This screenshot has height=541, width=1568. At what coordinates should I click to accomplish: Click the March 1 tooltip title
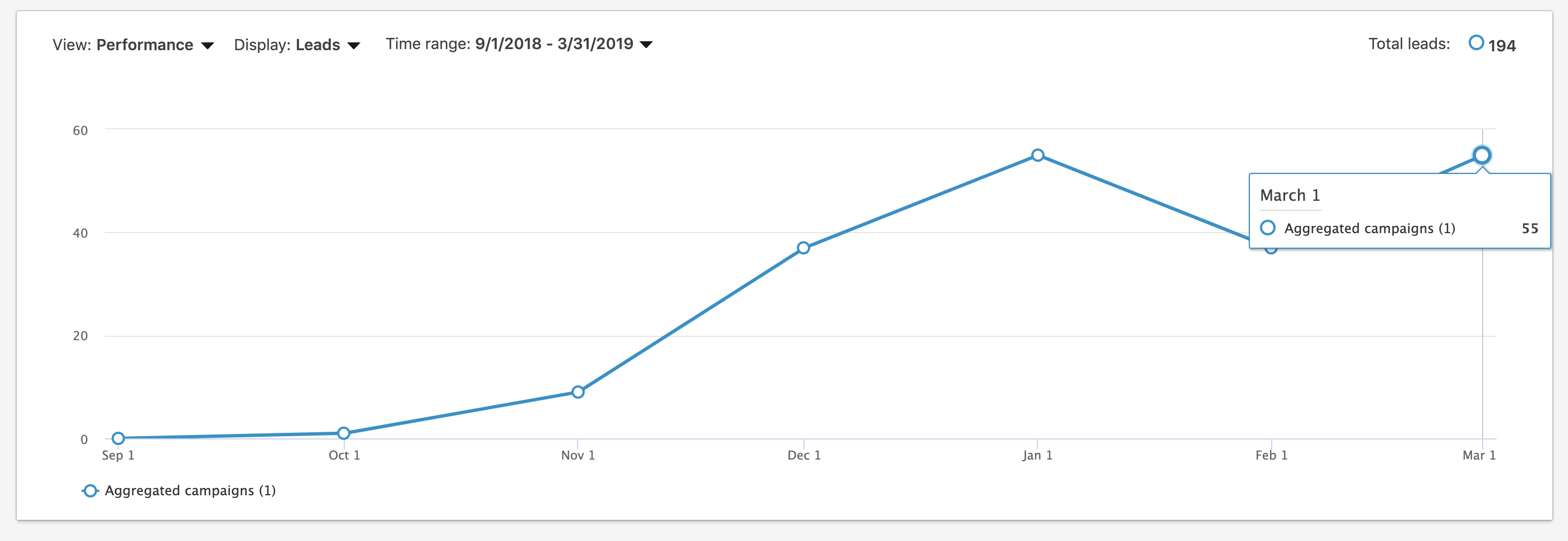point(1290,195)
